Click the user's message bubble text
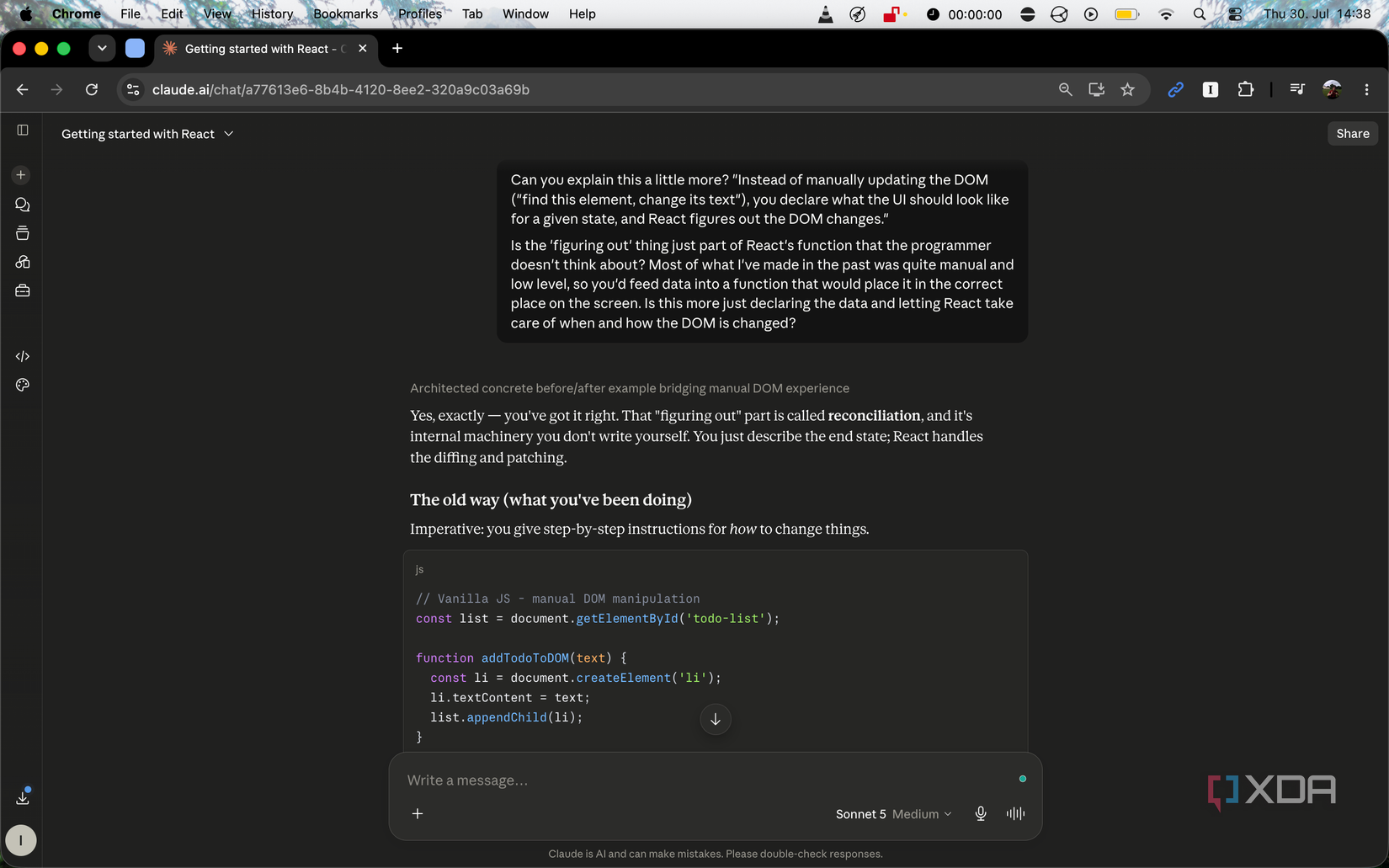The height and width of the screenshot is (868, 1389). pos(762,251)
